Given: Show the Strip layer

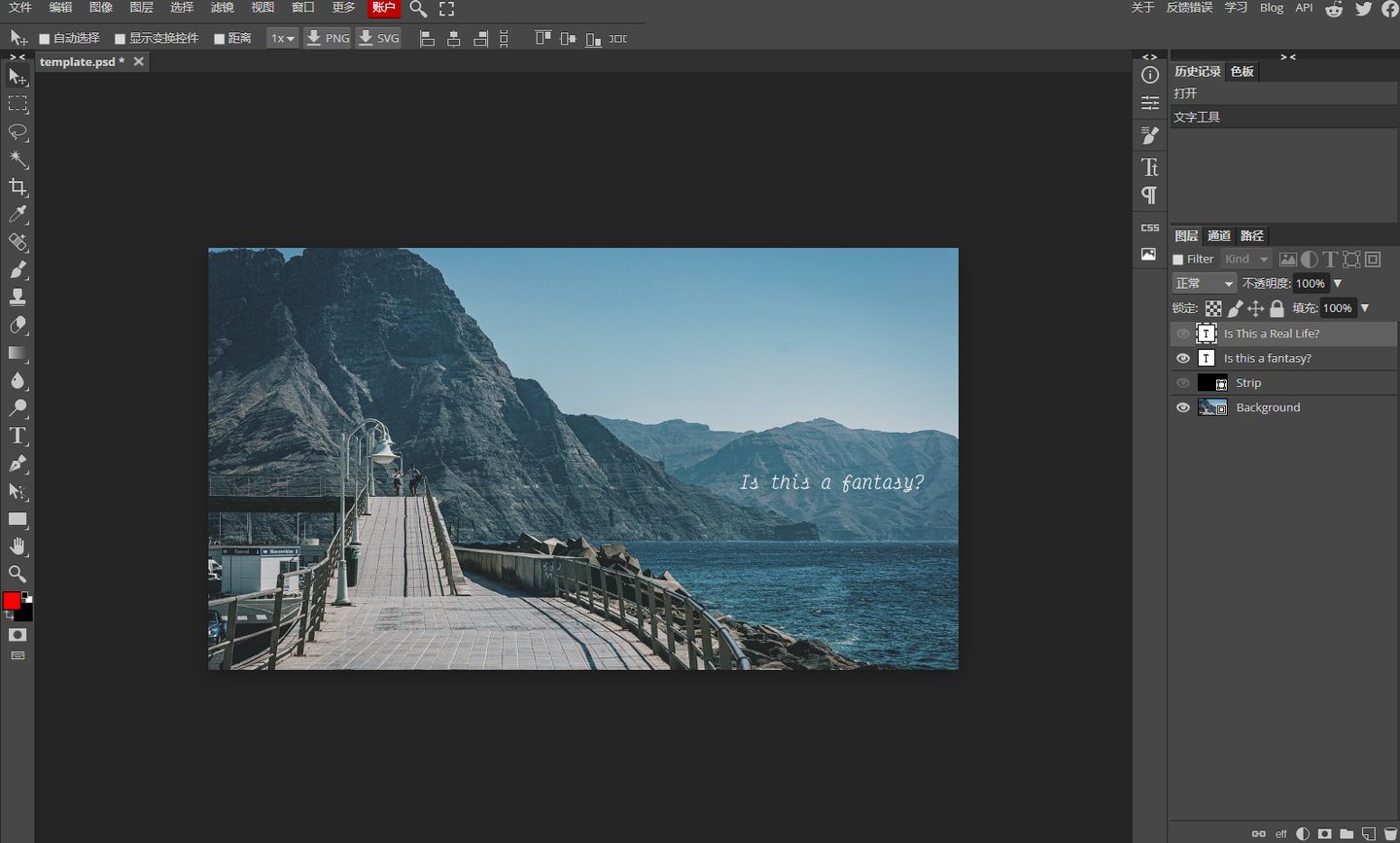Looking at the screenshot, I should [1182, 383].
